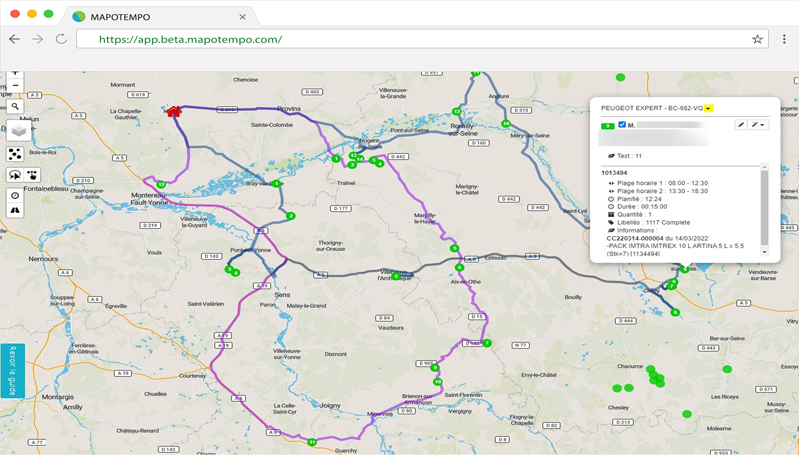Click the road isodistance tool icon
Image resolution: width=800 pixels, height=455 pixels.
coord(15,211)
